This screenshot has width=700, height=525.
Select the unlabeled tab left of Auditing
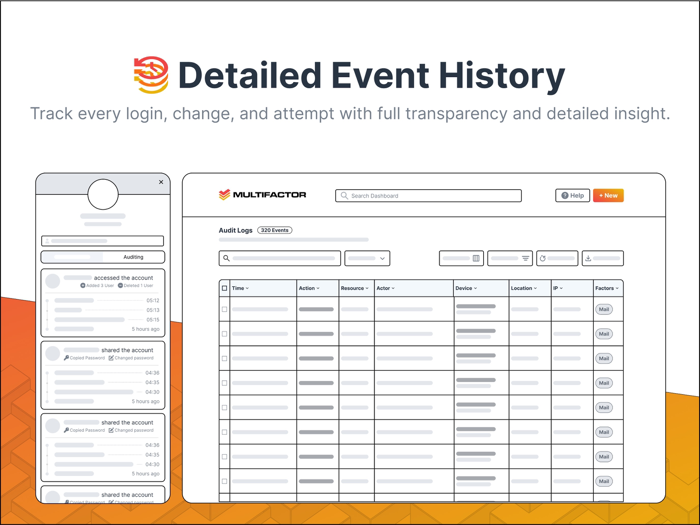[x=72, y=257]
